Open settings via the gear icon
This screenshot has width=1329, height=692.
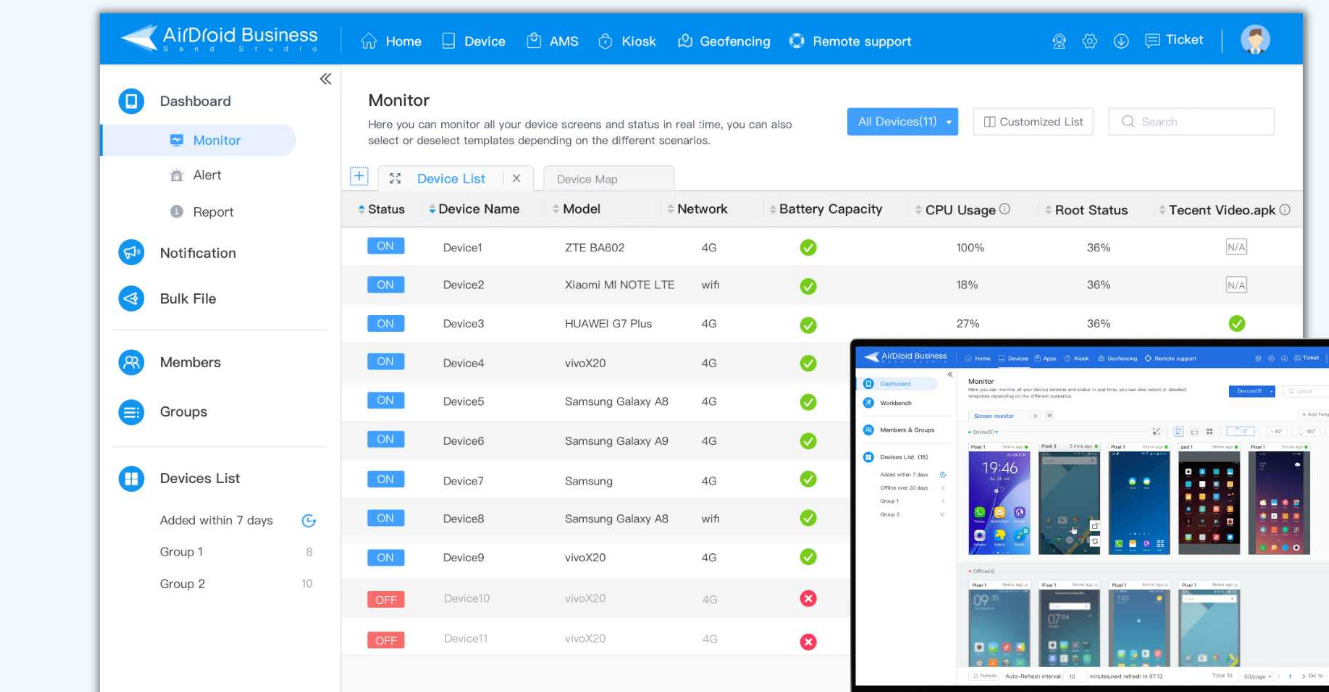tap(1089, 40)
